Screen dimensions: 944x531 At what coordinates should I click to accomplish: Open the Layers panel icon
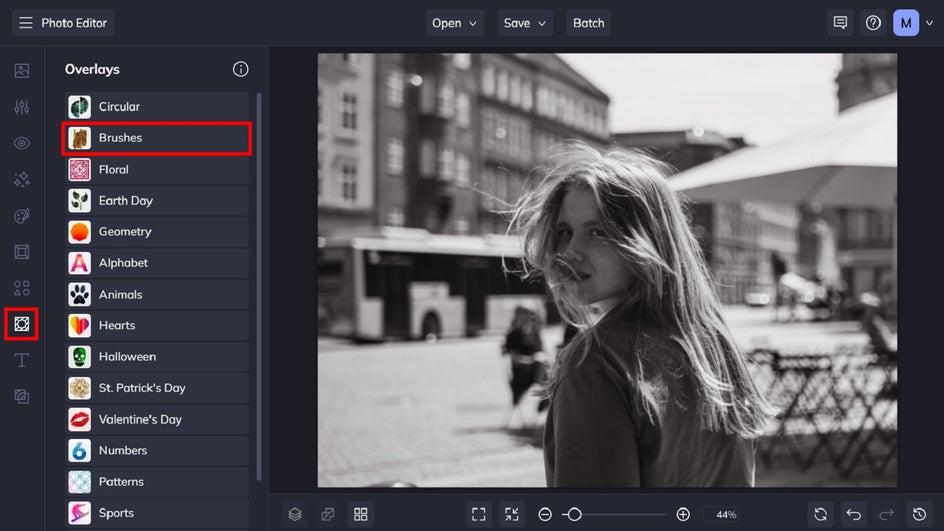coord(294,514)
